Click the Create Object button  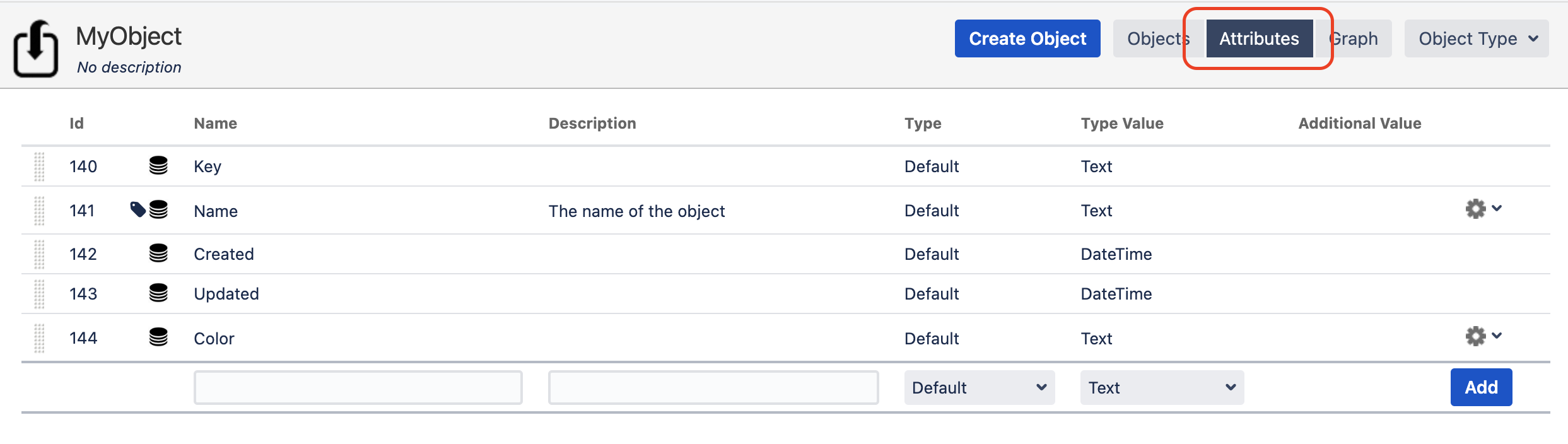[1027, 38]
